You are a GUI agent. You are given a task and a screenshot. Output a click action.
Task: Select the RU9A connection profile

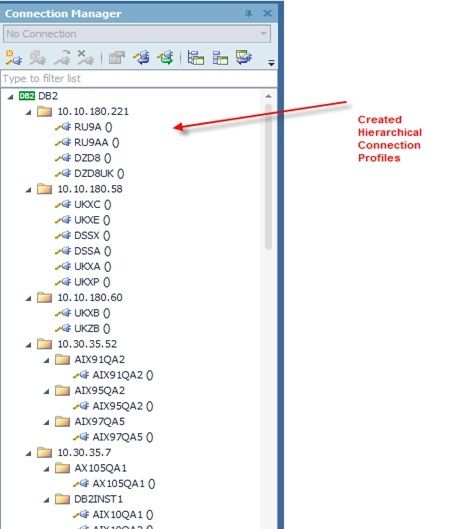[93, 127]
